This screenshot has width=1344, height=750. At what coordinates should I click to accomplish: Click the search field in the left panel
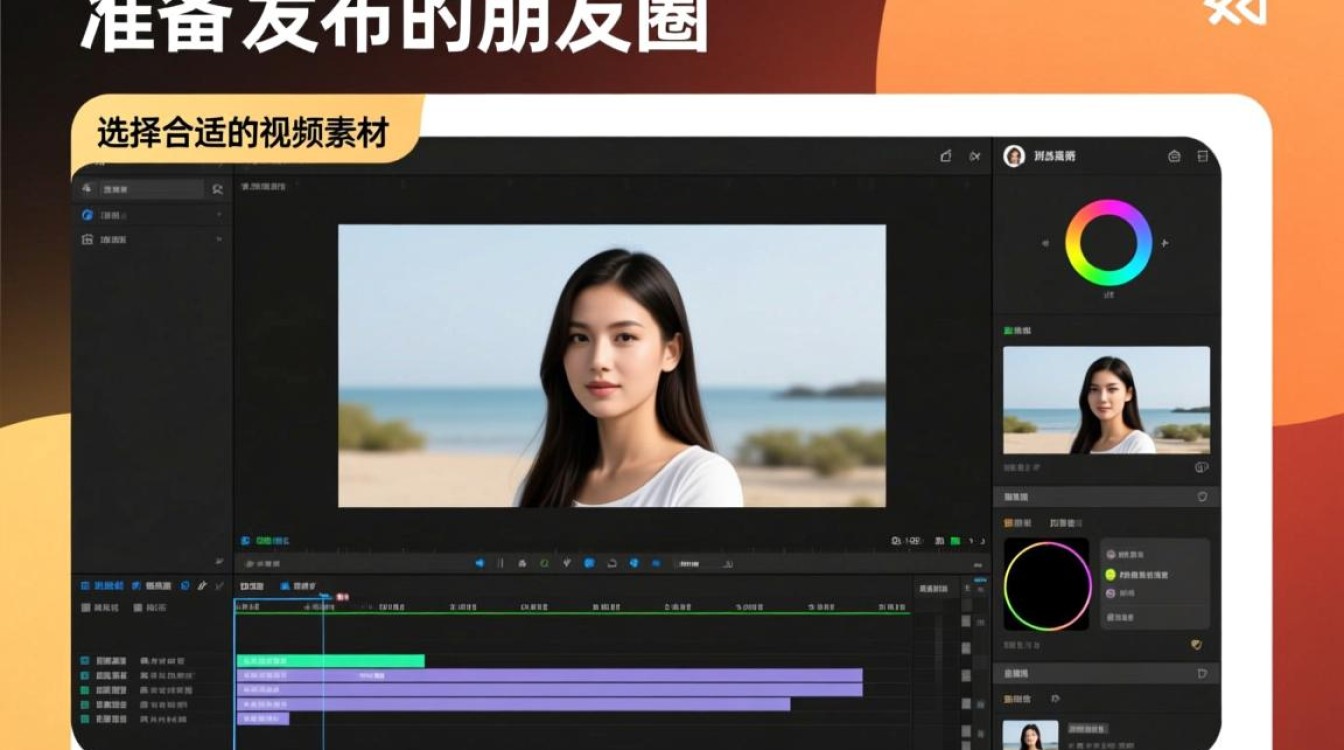point(151,189)
